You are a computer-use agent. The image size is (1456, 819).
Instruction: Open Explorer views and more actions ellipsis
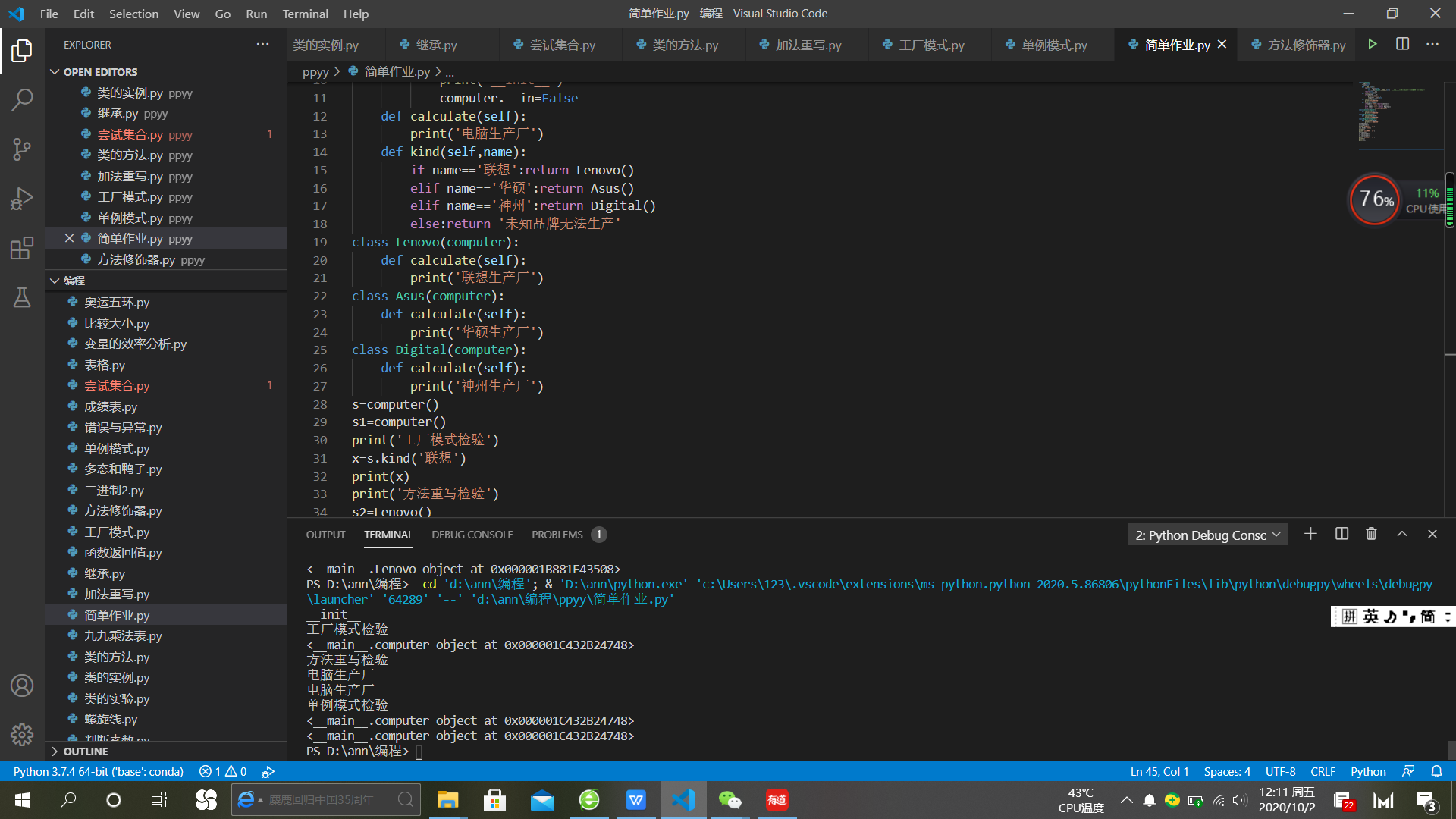tap(262, 45)
